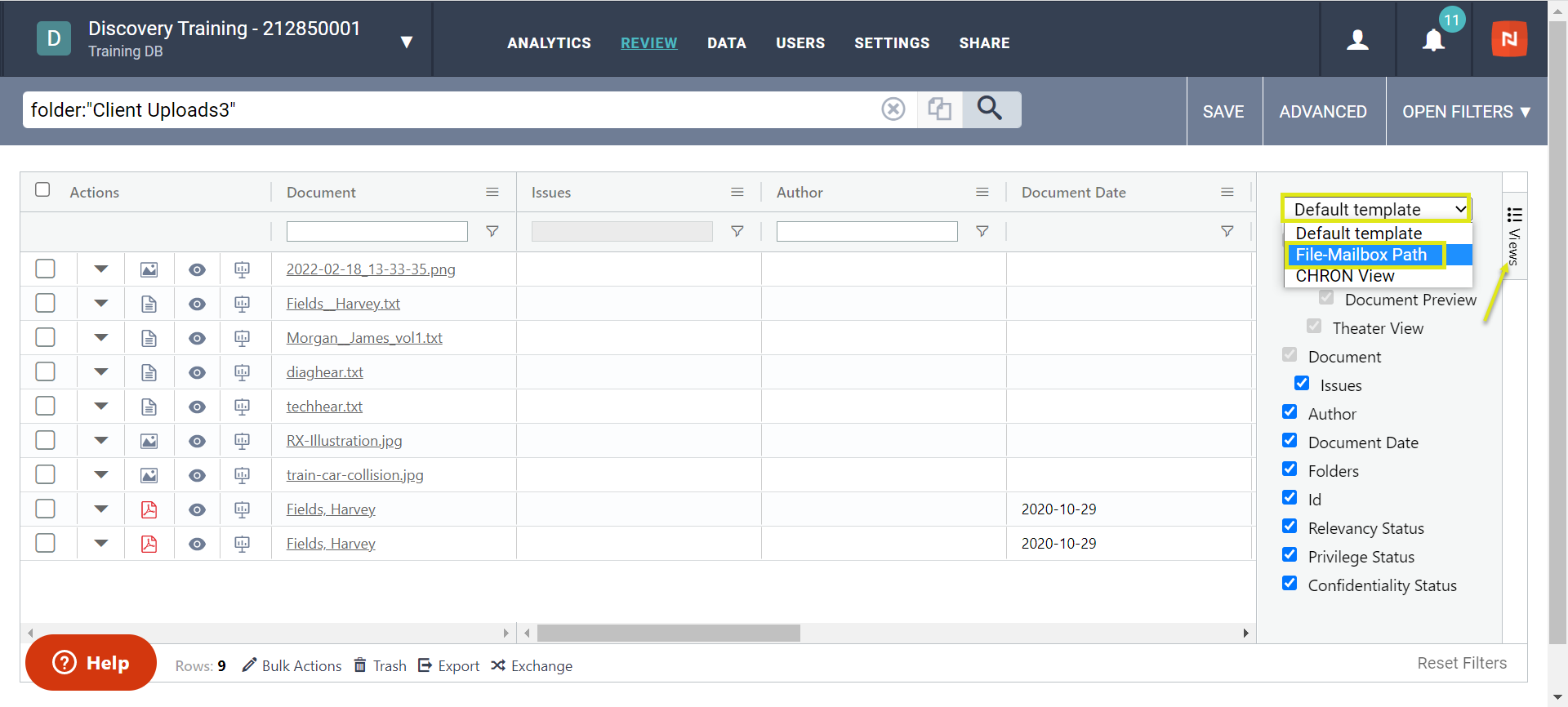Run search with magnifier icon
The width and height of the screenshot is (1568, 707).
(x=991, y=109)
